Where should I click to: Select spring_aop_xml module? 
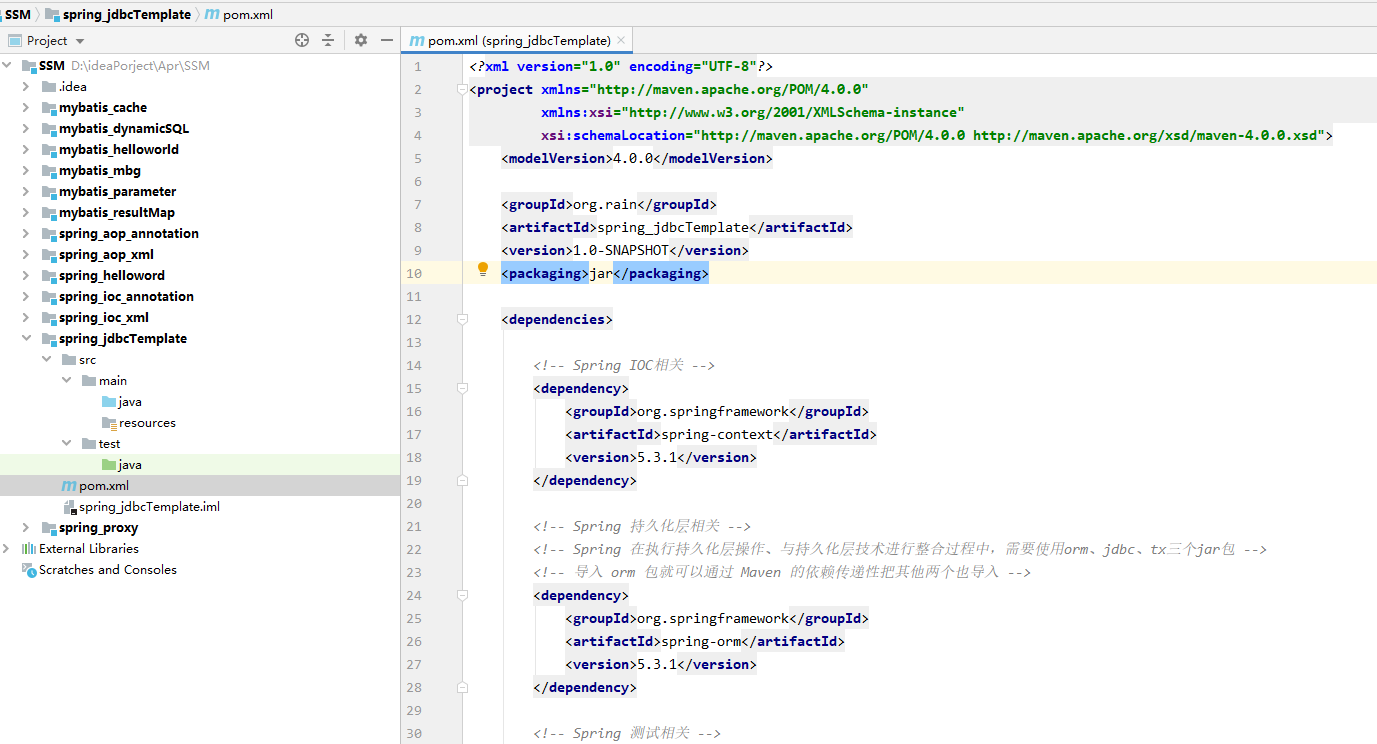(106, 255)
